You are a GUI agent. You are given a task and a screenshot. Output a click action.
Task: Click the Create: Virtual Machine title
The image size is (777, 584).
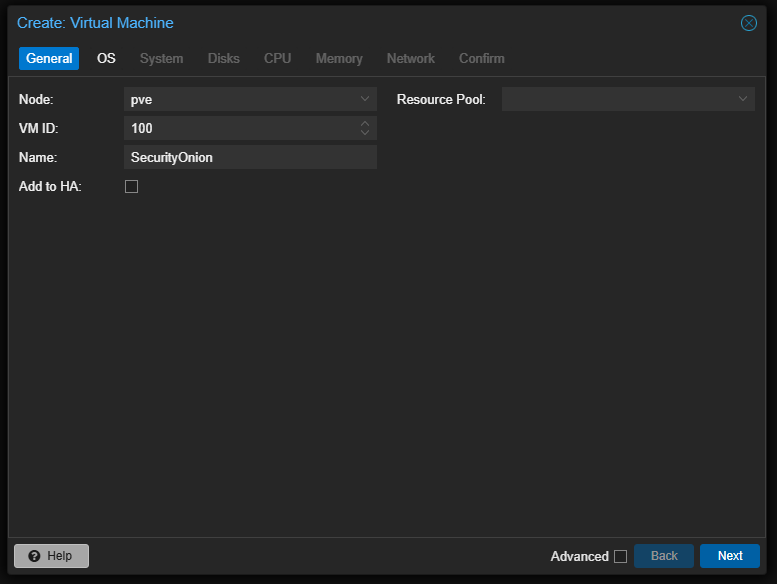click(x=95, y=23)
